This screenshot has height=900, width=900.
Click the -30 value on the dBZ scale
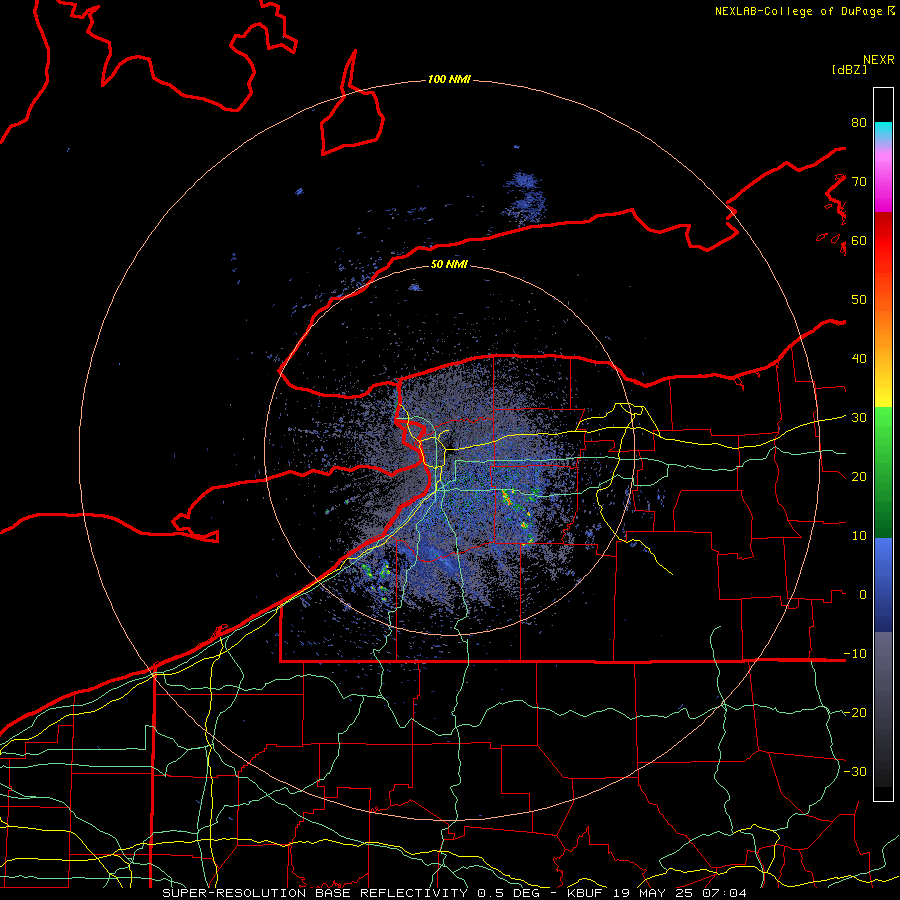pyautogui.click(x=855, y=772)
